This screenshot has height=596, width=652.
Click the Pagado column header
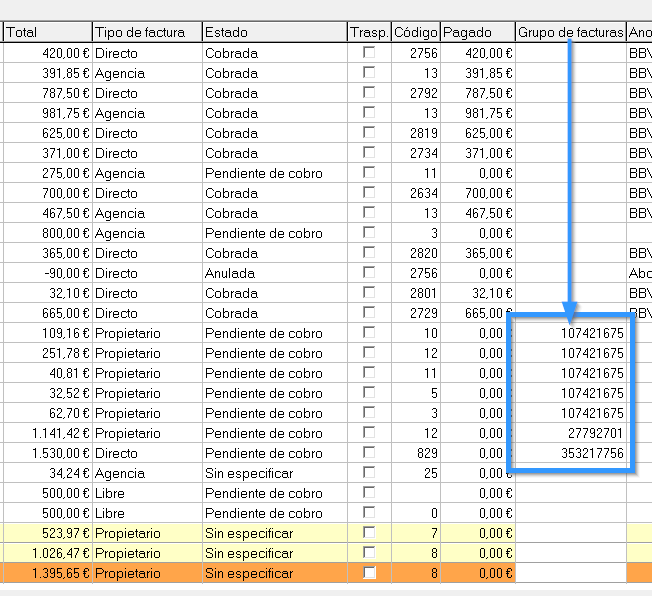click(x=477, y=33)
